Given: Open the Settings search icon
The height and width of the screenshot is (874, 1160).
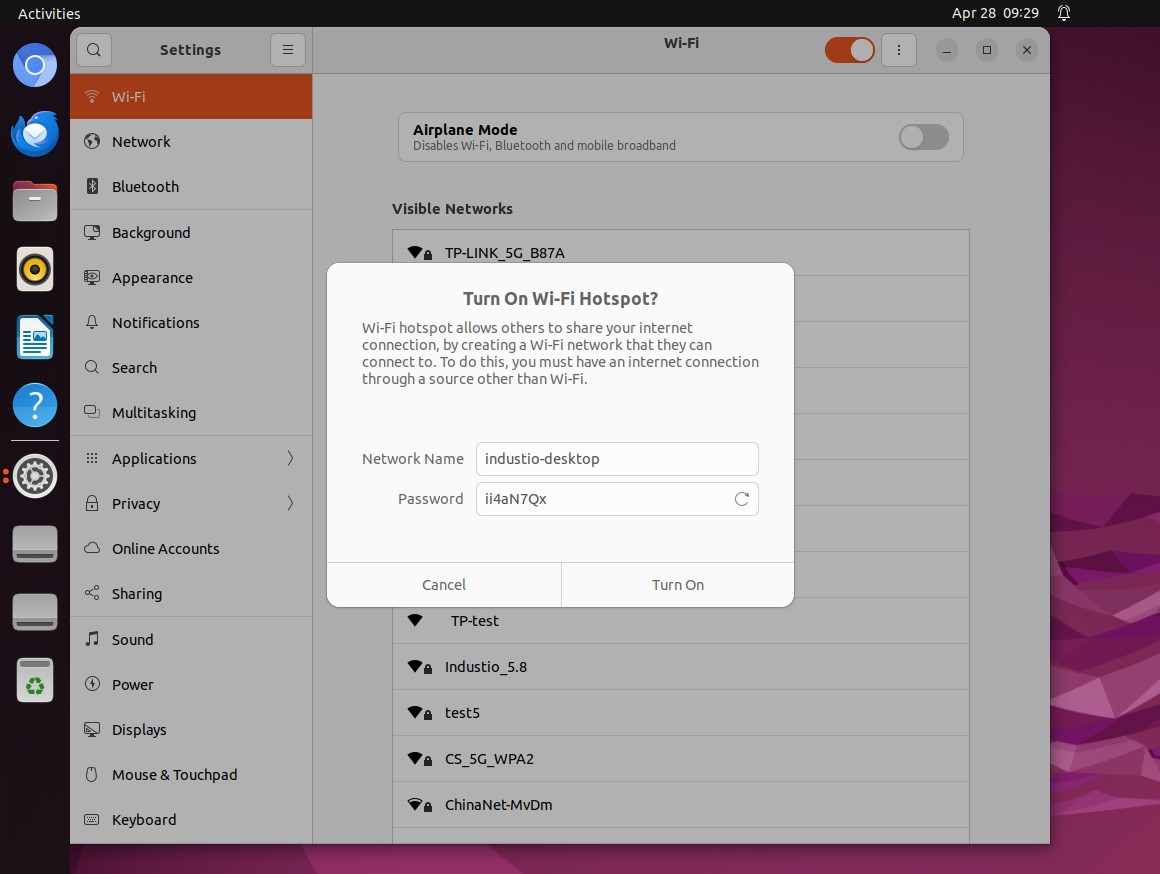Looking at the screenshot, I should (x=93, y=49).
